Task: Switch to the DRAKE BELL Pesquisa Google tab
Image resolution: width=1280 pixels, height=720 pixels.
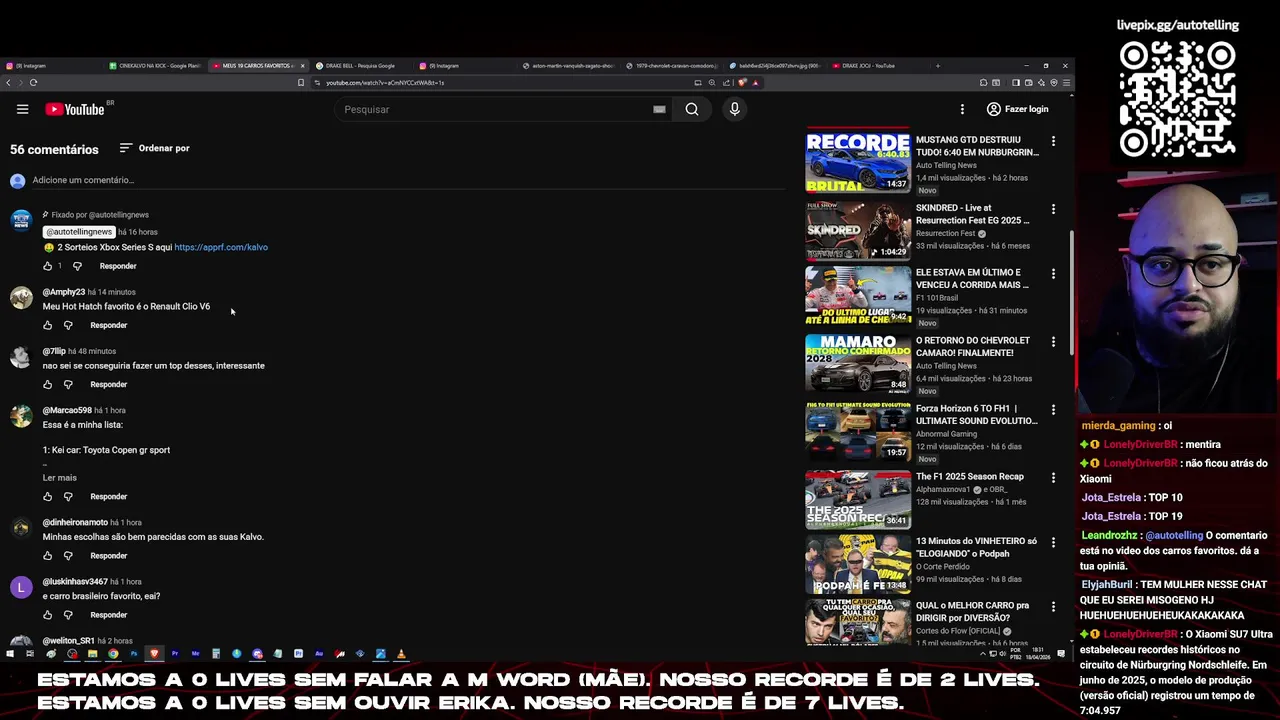Action: tap(362, 66)
